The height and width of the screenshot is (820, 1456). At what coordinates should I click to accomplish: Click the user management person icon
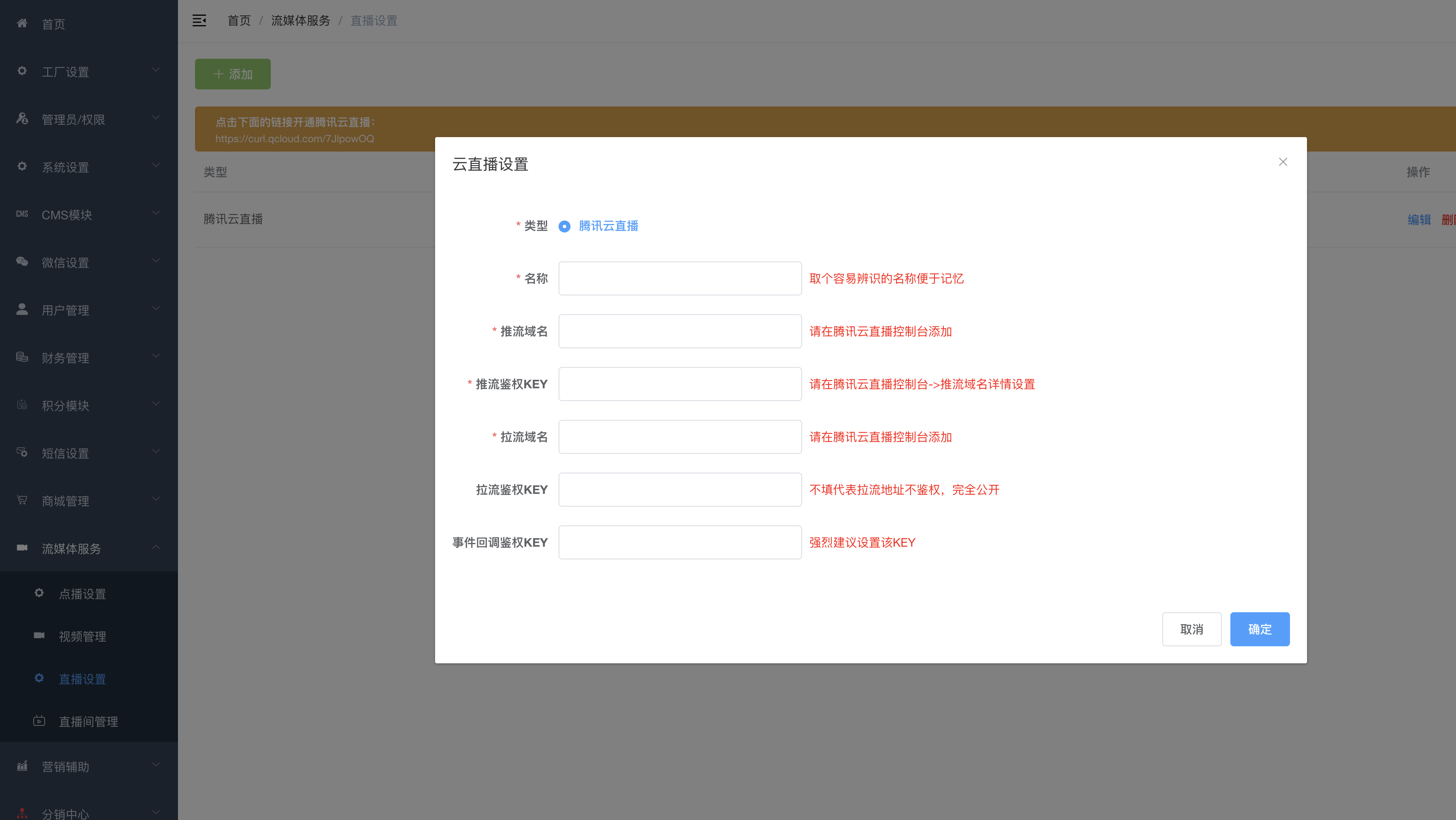tap(22, 309)
